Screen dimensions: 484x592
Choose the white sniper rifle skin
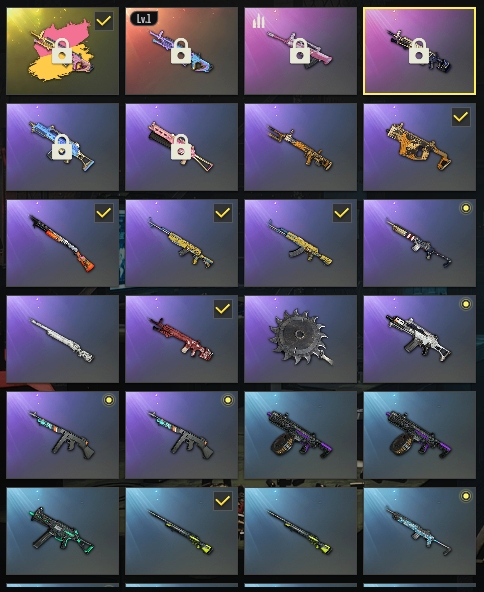coord(63,339)
